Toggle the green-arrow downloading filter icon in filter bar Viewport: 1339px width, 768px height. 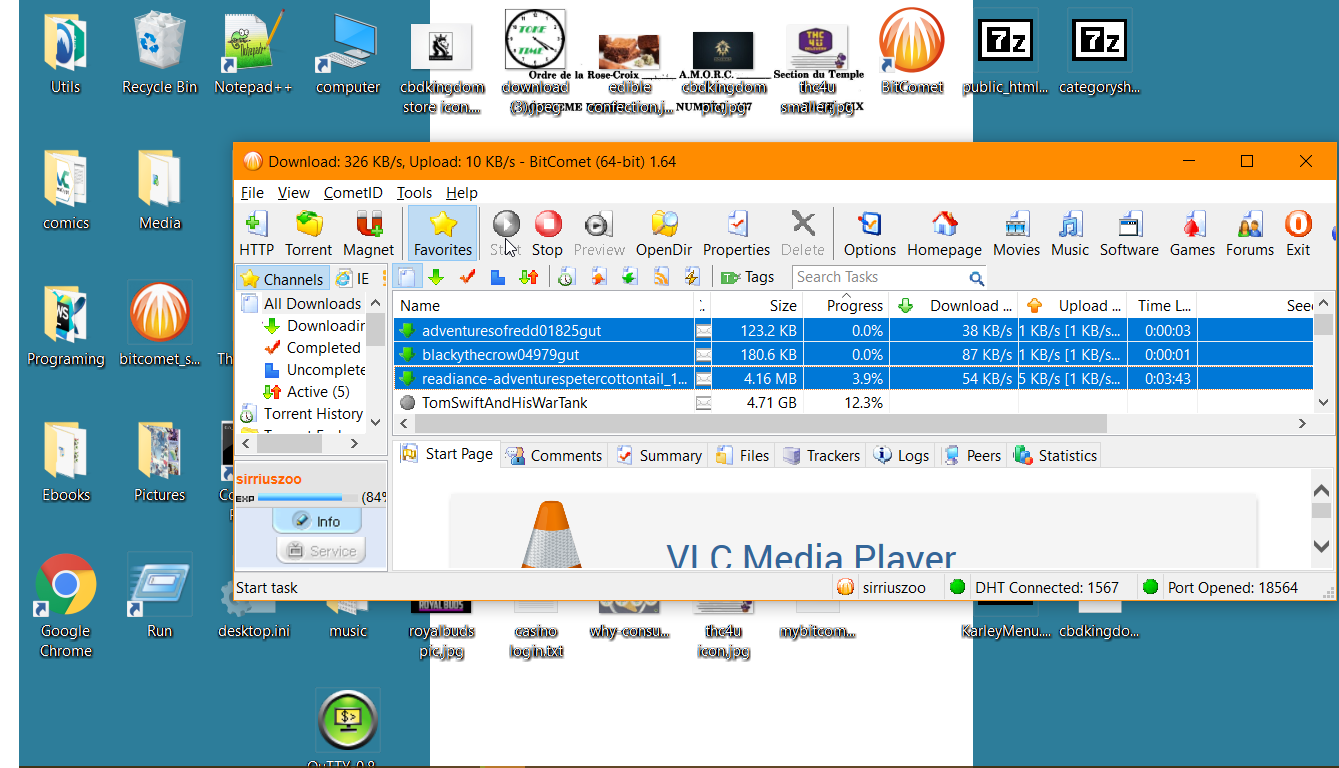tap(436, 277)
